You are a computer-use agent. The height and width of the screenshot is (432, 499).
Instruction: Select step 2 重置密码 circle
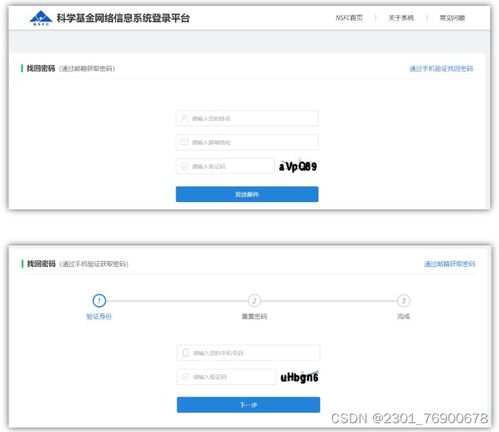click(254, 301)
